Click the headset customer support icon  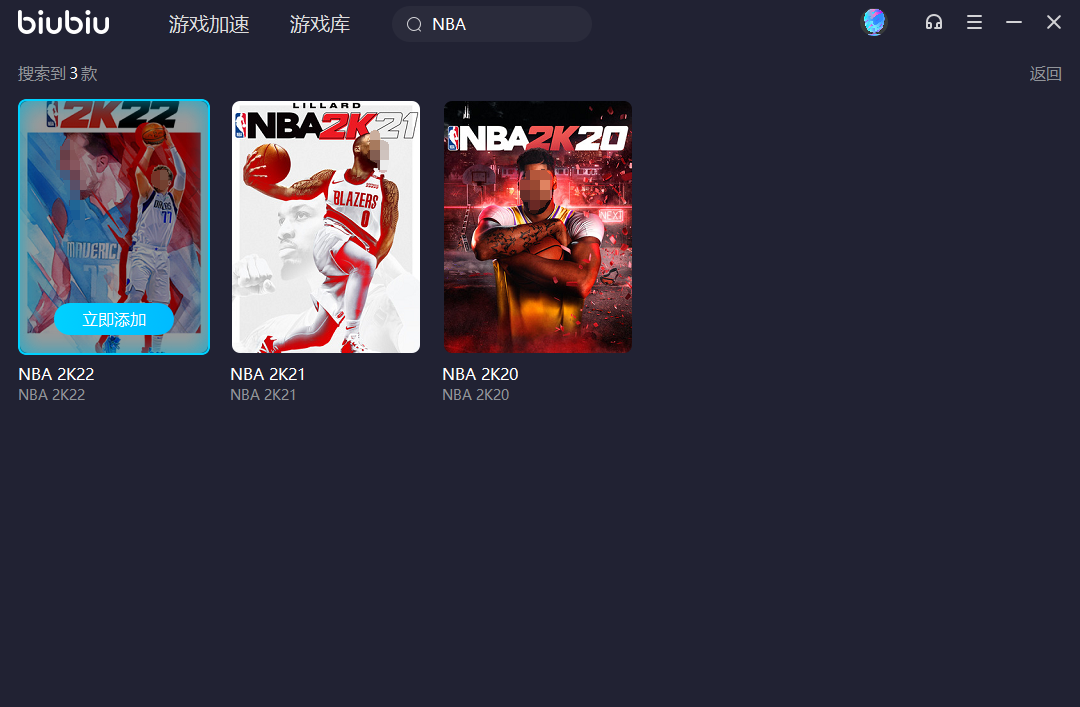click(x=934, y=22)
